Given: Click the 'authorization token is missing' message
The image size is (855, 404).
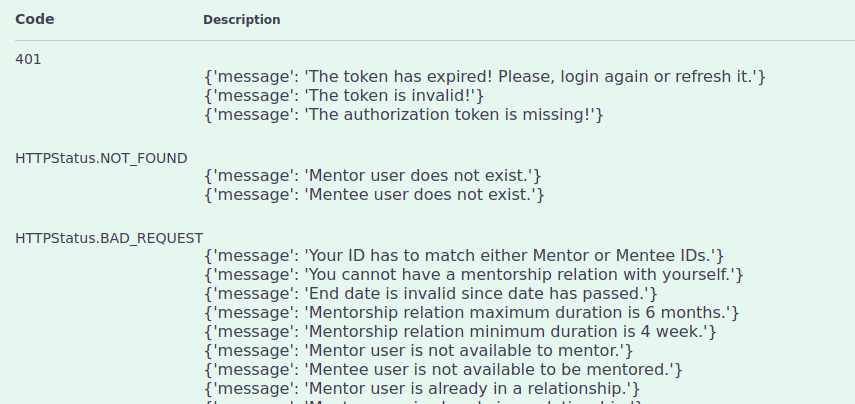Looking at the screenshot, I should 404,115.
